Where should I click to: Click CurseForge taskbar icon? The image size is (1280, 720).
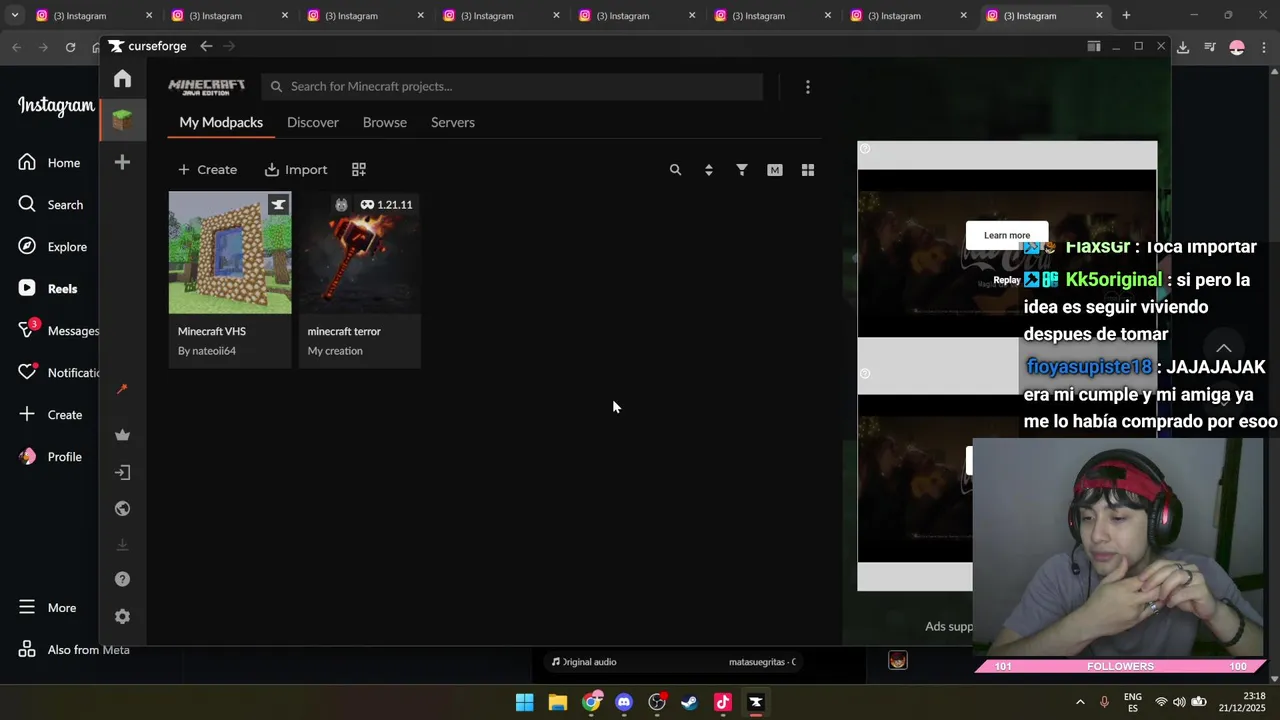point(756,702)
